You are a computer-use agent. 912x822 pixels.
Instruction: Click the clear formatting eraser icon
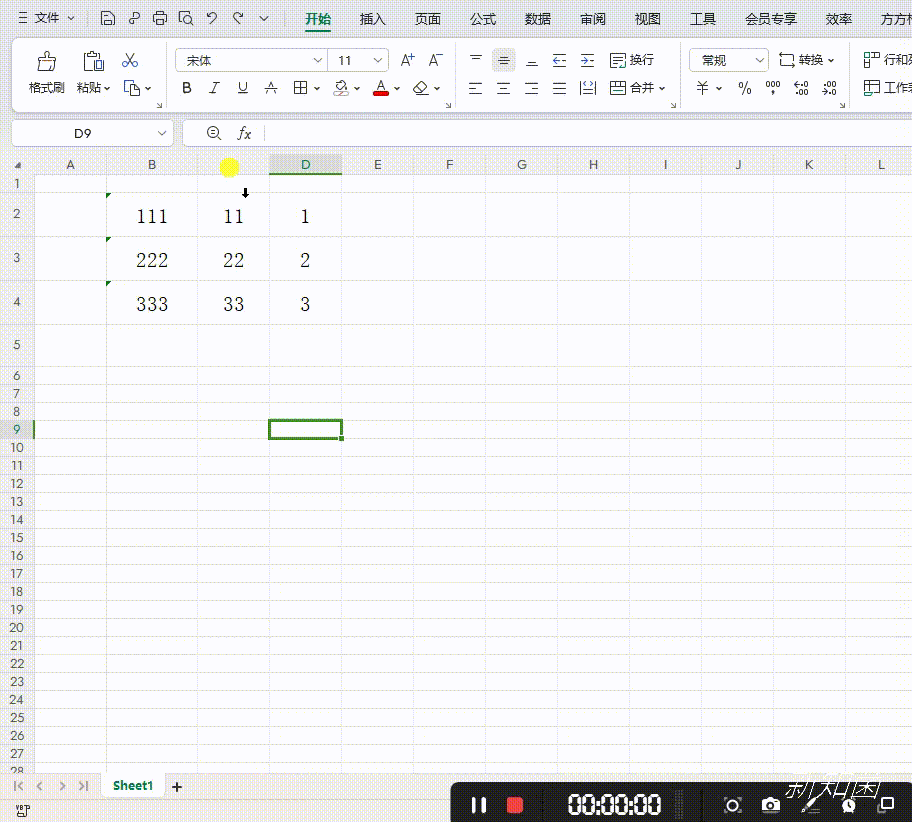(421, 88)
